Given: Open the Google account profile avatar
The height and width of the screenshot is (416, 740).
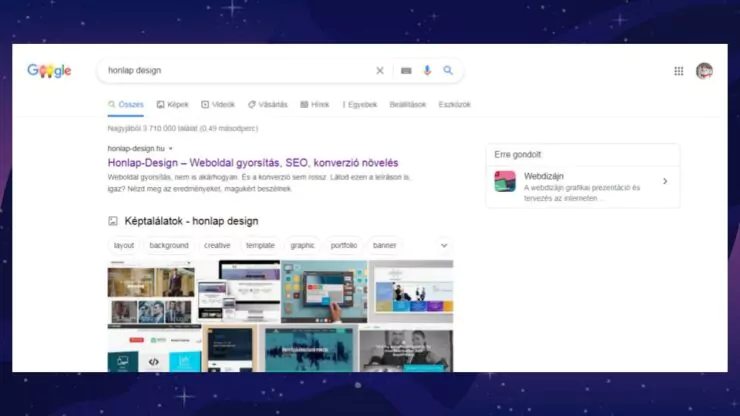Looking at the screenshot, I should pyautogui.click(x=704, y=71).
